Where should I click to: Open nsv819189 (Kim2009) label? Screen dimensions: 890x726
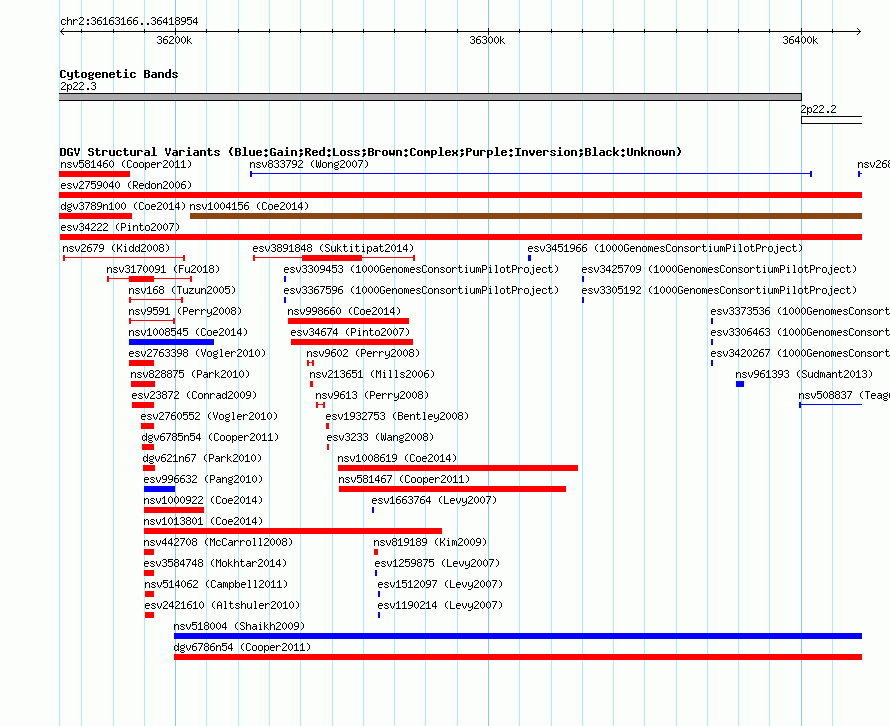click(x=430, y=543)
